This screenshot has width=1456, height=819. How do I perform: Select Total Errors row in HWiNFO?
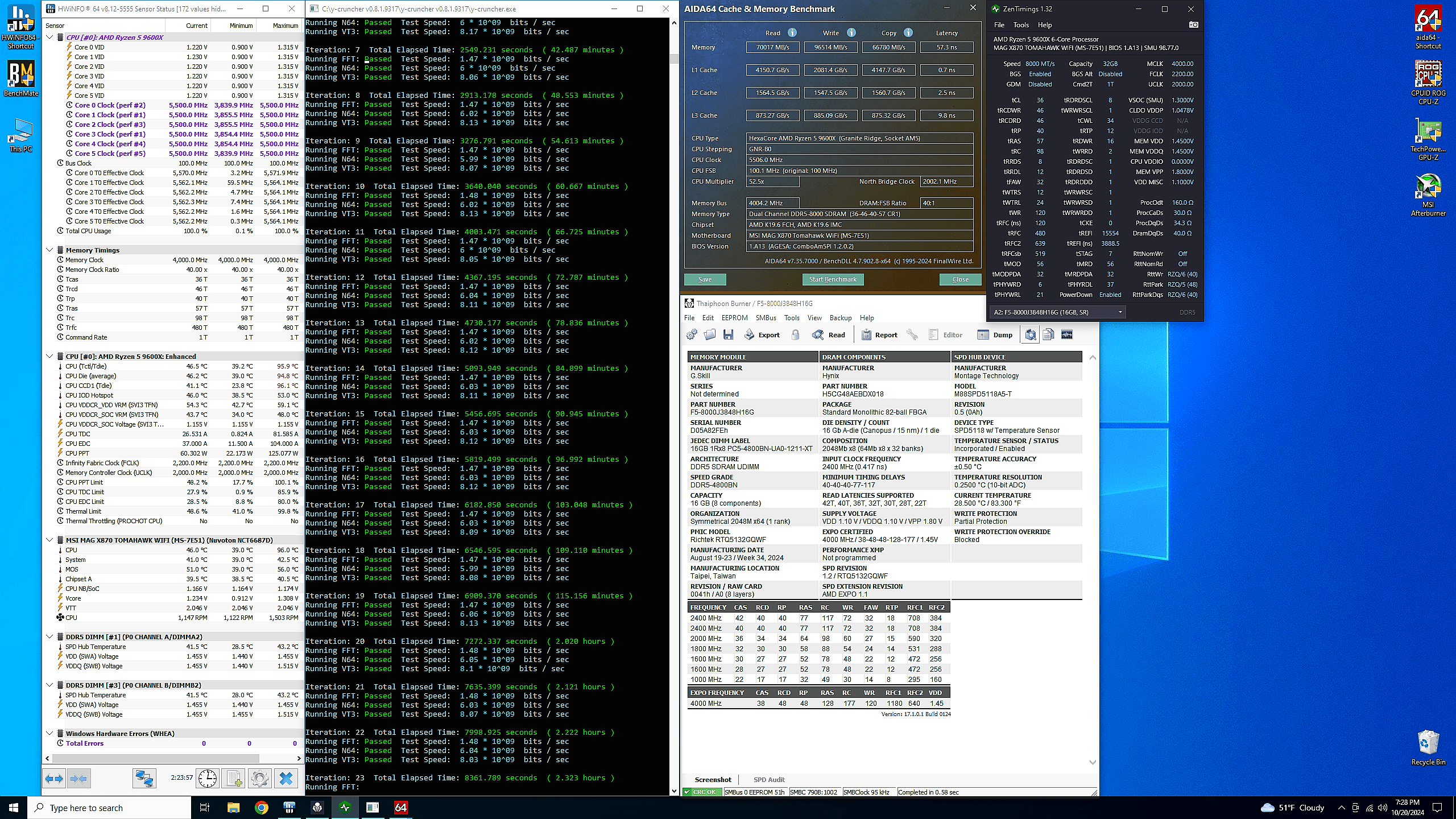tap(173, 743)
